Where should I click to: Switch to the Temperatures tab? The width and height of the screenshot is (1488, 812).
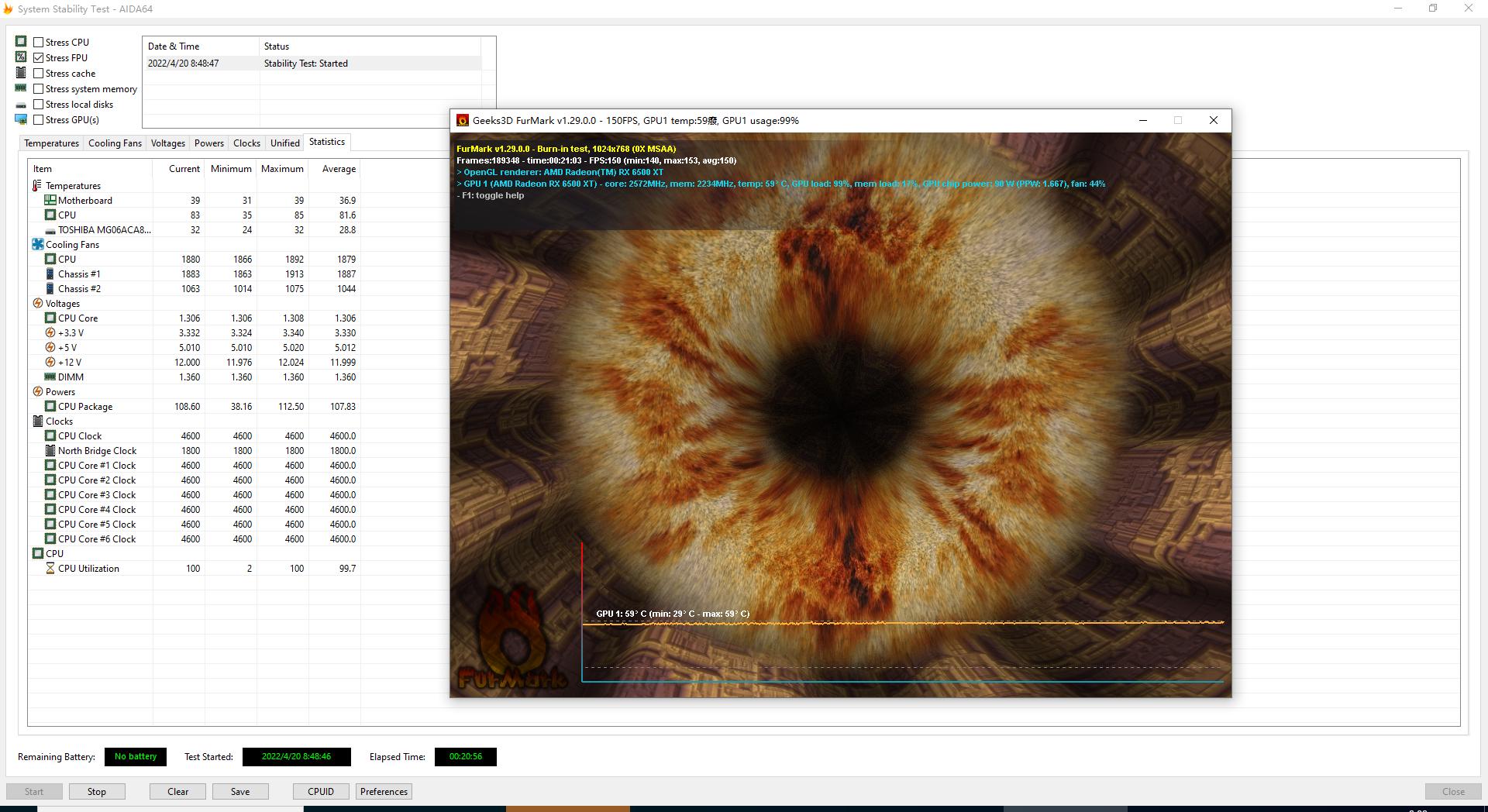51,143
